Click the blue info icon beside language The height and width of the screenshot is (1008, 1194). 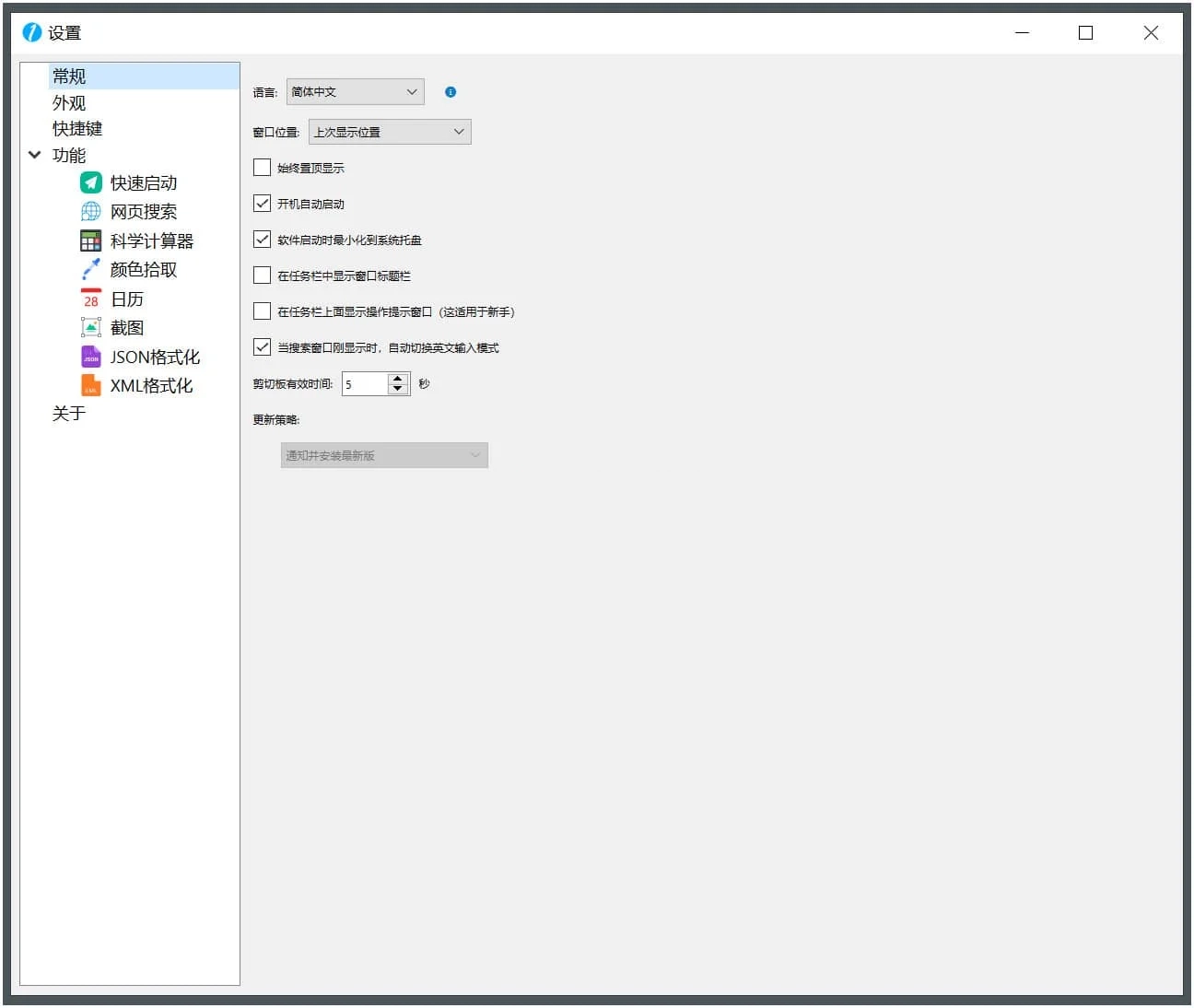pyautogui.click(x=451, y=92)
